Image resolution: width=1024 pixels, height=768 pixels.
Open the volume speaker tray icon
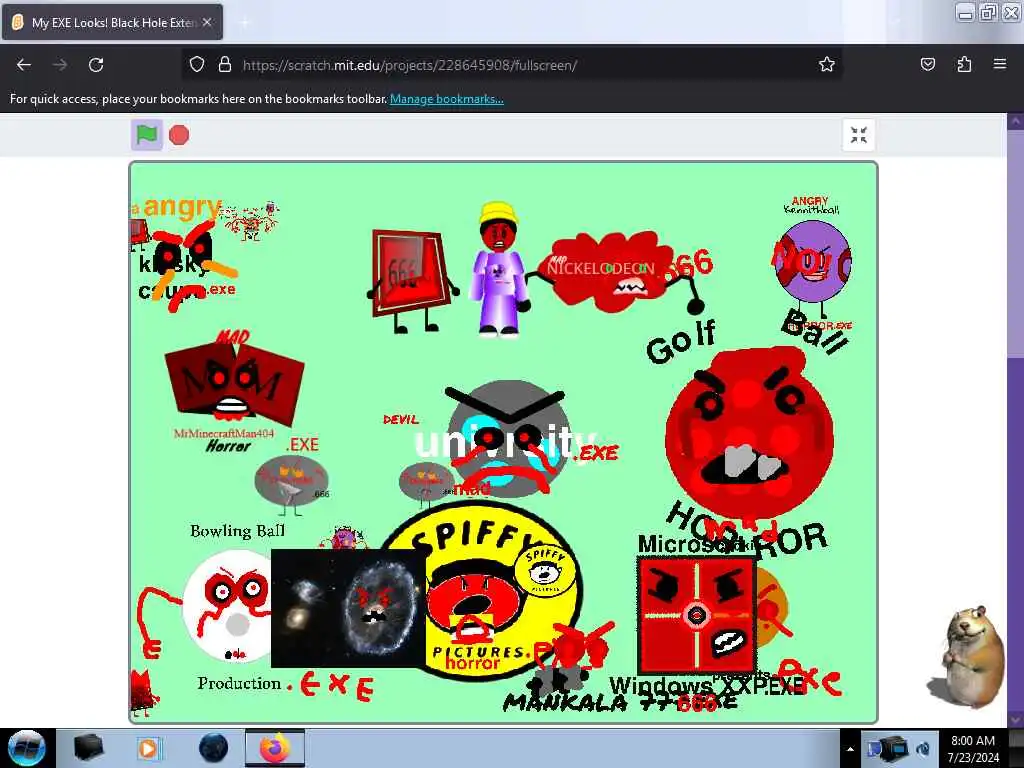(923, 749)
